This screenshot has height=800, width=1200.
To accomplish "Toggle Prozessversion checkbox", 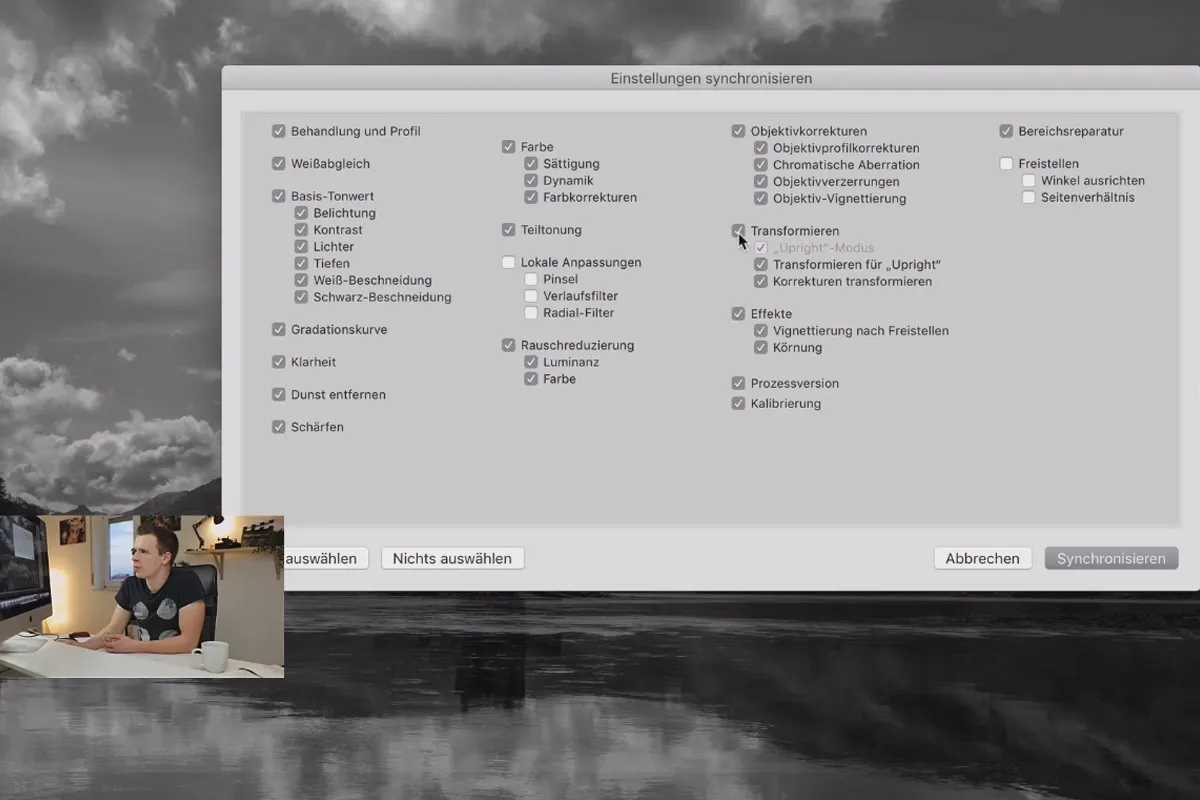I will (x=739, y=383).
